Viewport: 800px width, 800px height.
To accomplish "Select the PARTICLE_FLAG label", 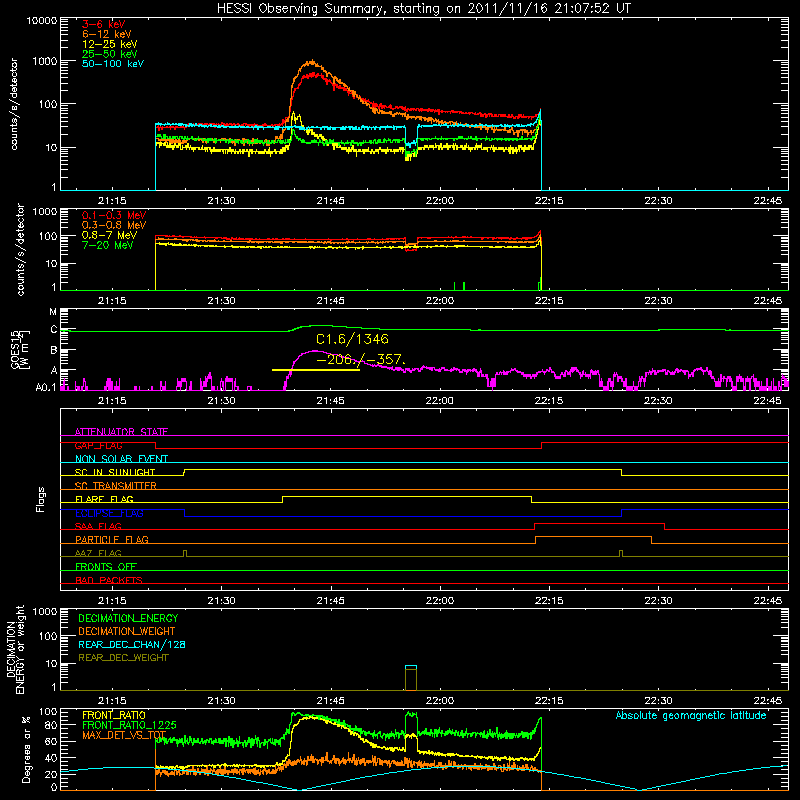I will tap(112, 539).
